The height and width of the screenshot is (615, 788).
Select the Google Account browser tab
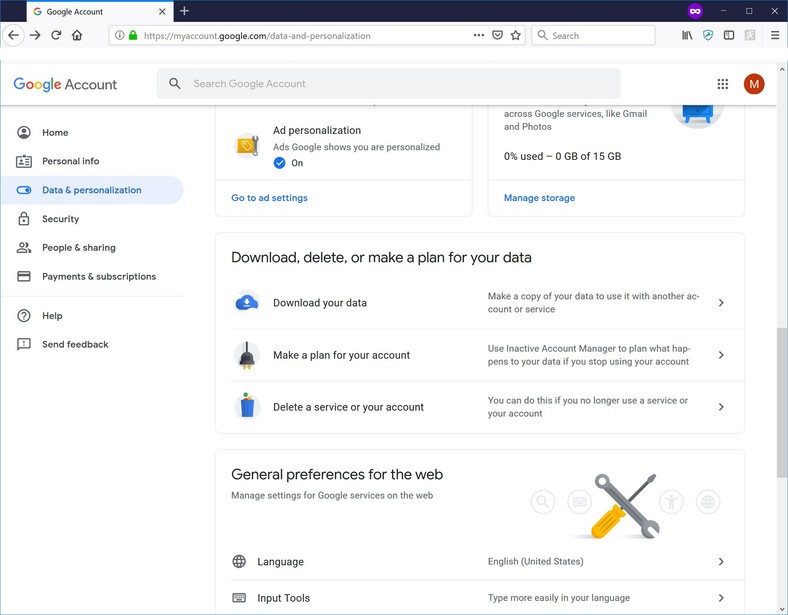click(x=100, y=11)
